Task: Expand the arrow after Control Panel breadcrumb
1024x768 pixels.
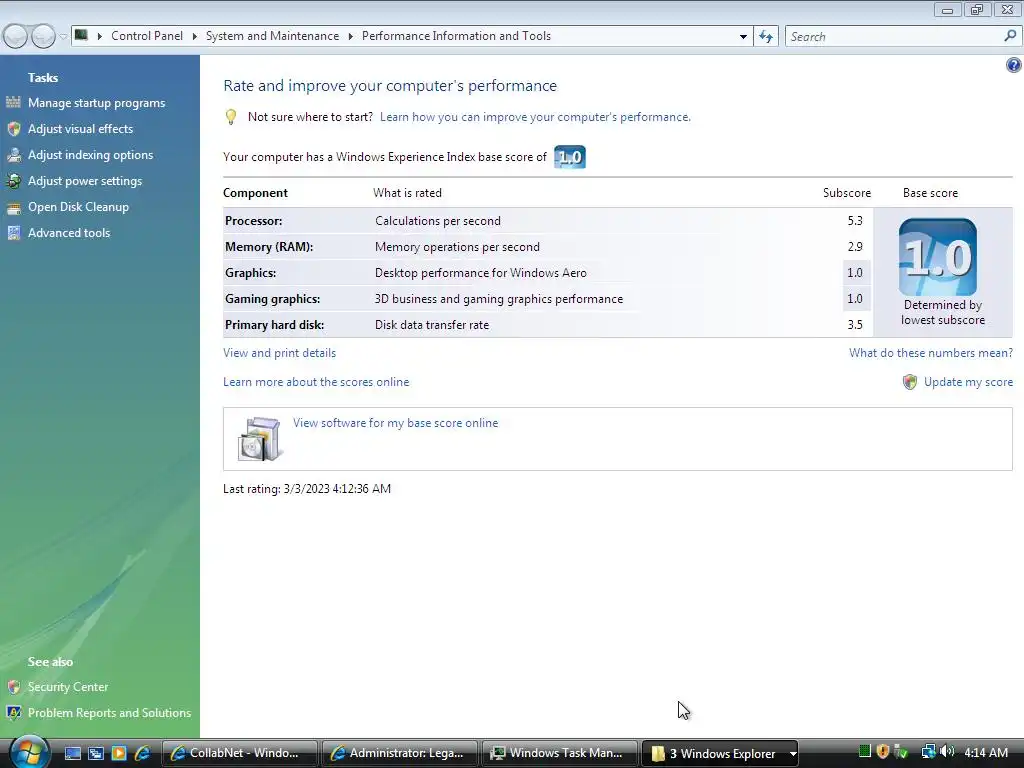Action: [x=194, y=36]
